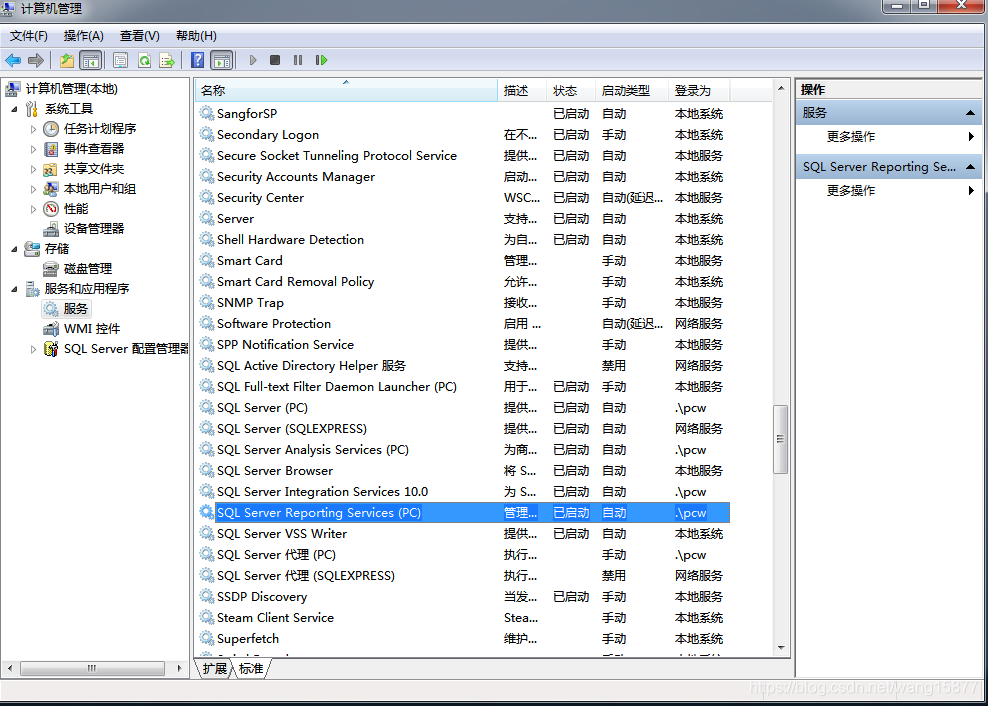Sort by the 登录为 column header
This screenshot has width=988, height=706.
(x=699, y=91)
